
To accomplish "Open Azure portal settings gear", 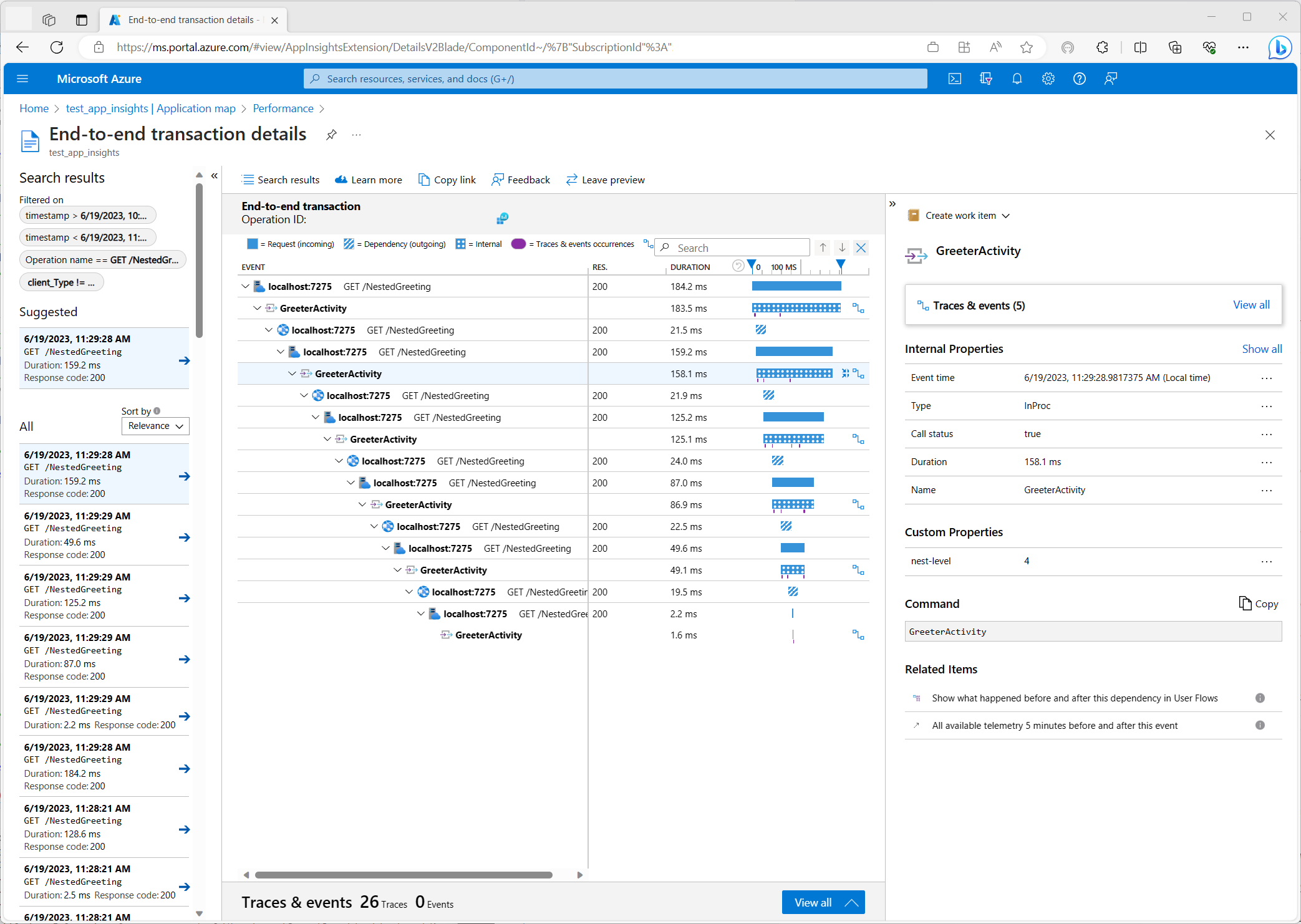I will (x=1048, y=79).
